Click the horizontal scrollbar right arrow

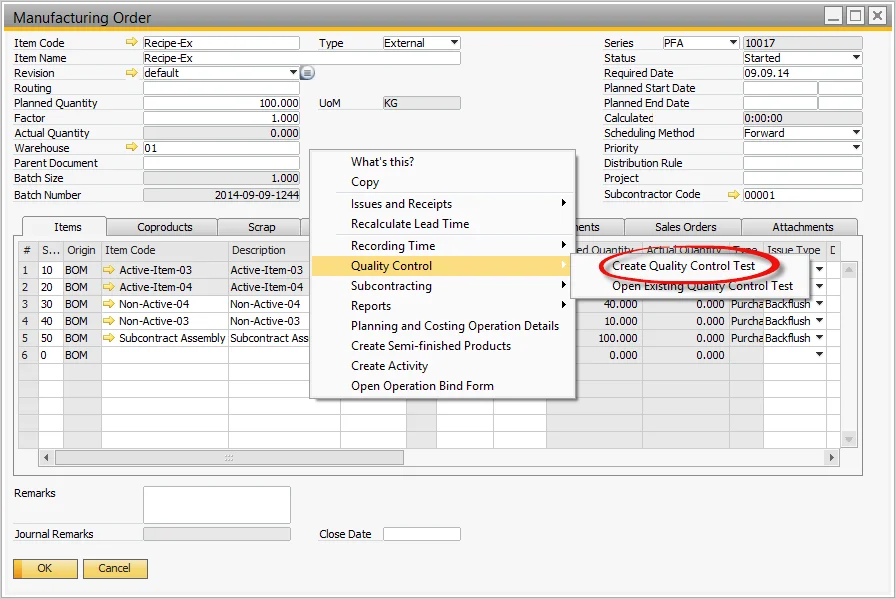(831, 457)
